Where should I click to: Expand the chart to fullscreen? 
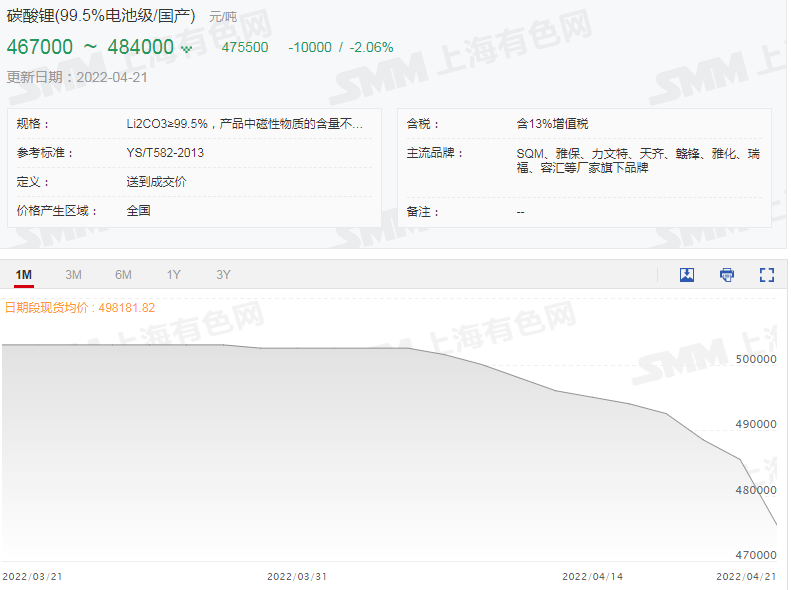tap(767, 275)
